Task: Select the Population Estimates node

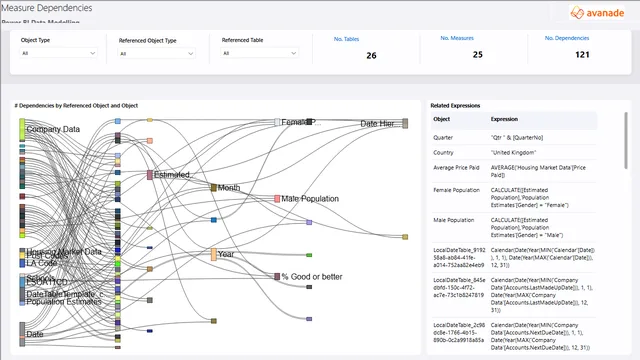Action: (22, 302)
